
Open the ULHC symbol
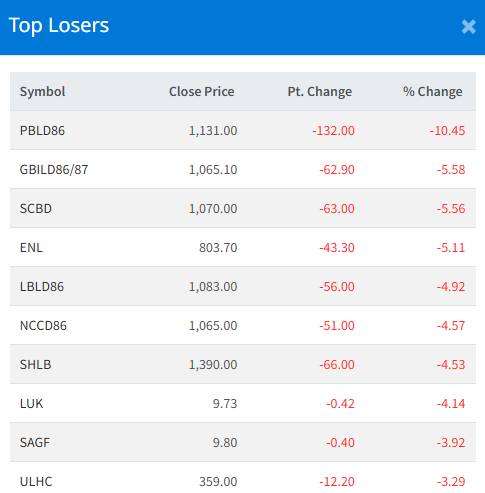(x=36, y=481)
